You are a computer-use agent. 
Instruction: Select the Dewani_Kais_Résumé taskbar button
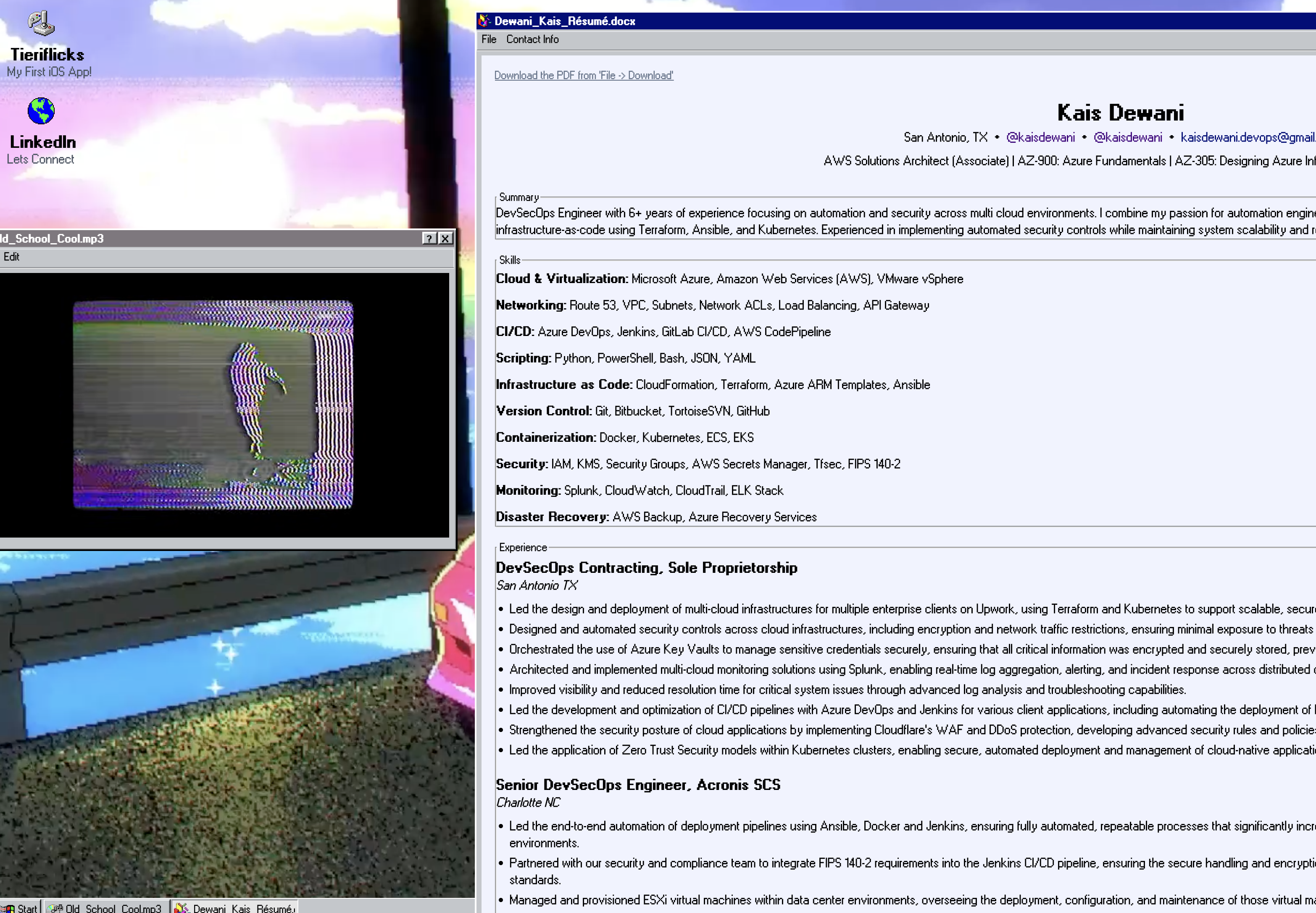pos(235,908)
